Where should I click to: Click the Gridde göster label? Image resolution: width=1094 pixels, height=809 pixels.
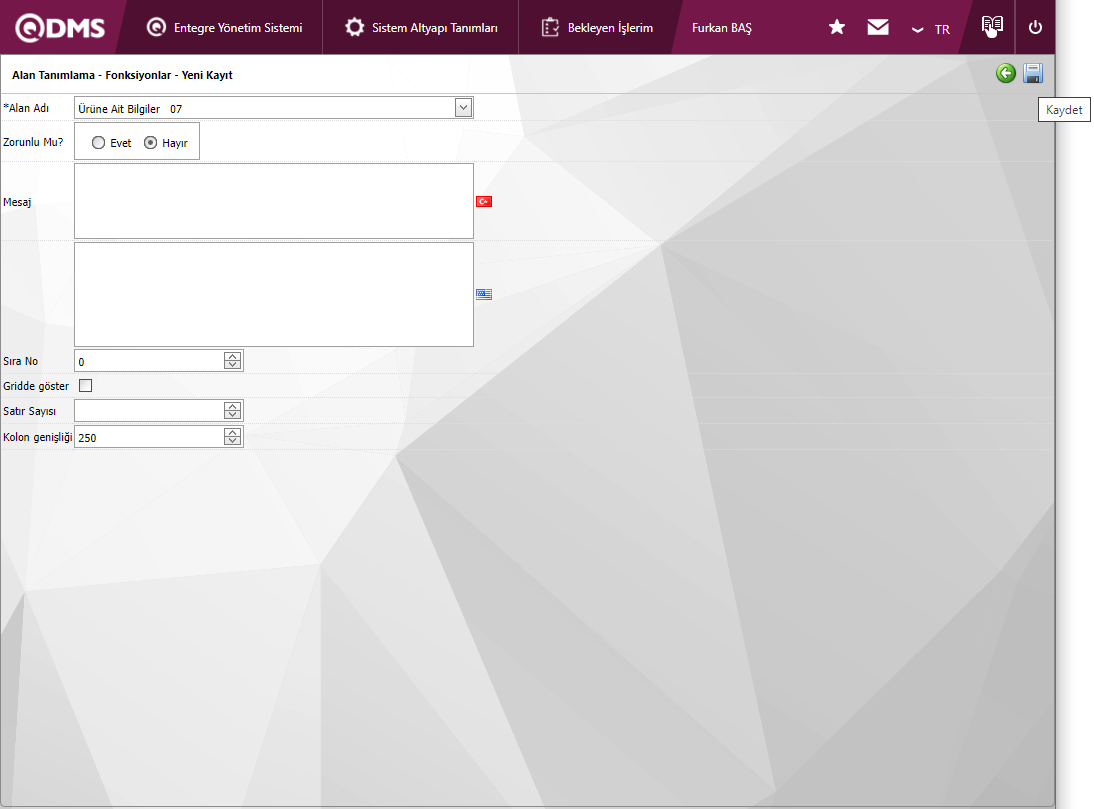point(36,386)
